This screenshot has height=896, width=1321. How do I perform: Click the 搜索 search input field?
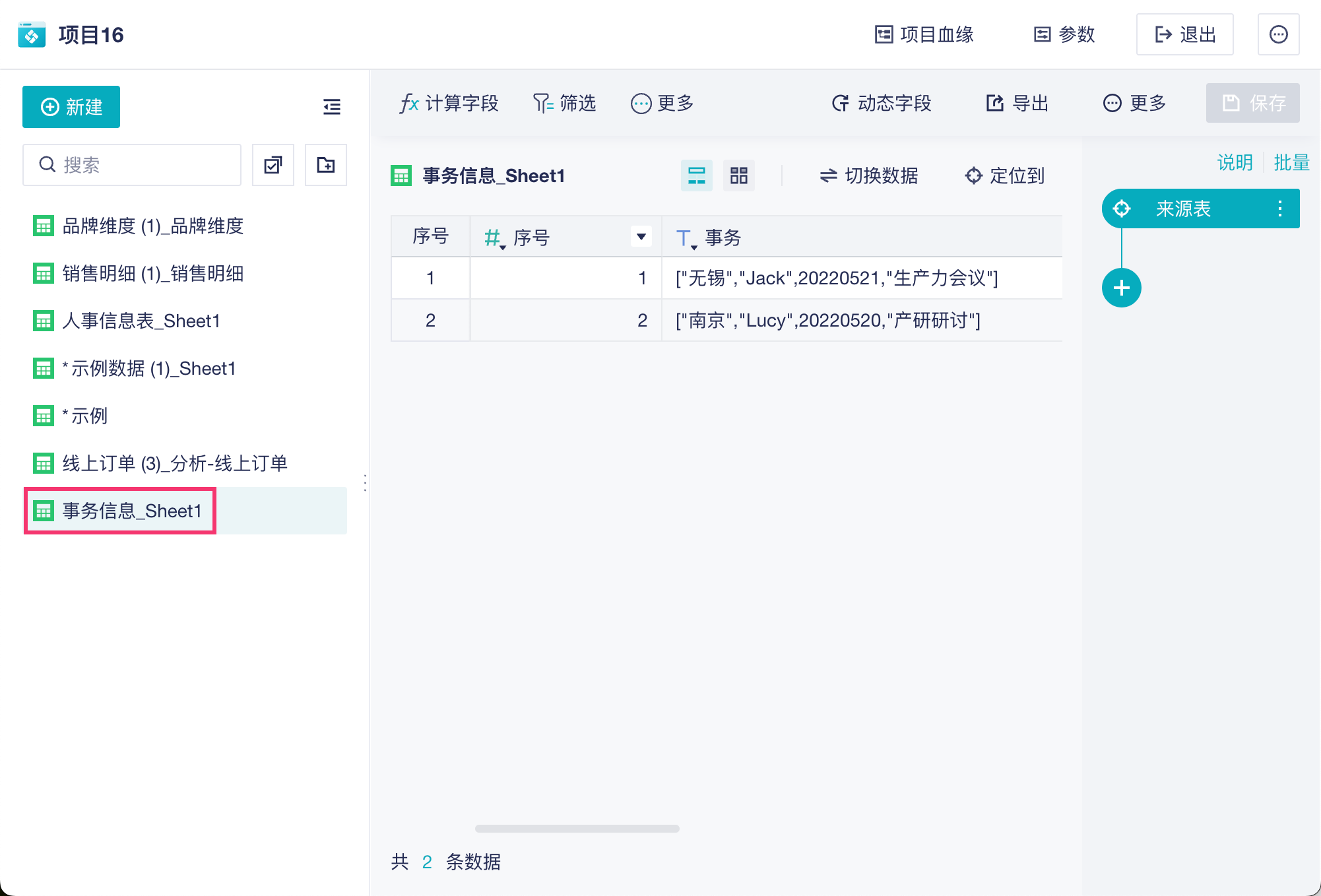[x=142, y=165]
